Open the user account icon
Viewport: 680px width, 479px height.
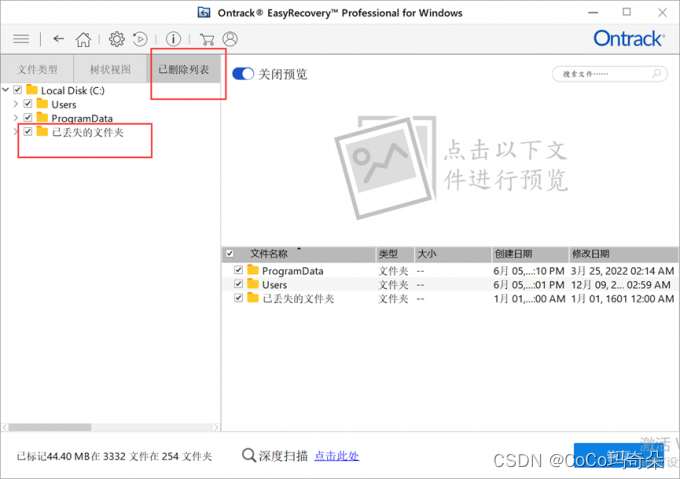click(x=230, y=39)
